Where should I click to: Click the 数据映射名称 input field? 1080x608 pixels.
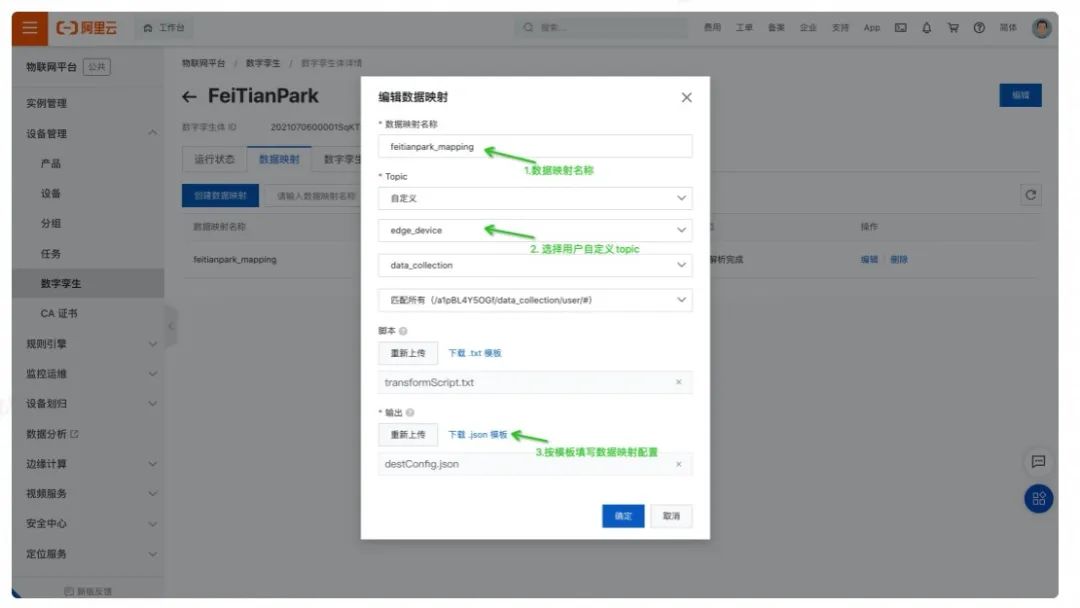(535, 147)
